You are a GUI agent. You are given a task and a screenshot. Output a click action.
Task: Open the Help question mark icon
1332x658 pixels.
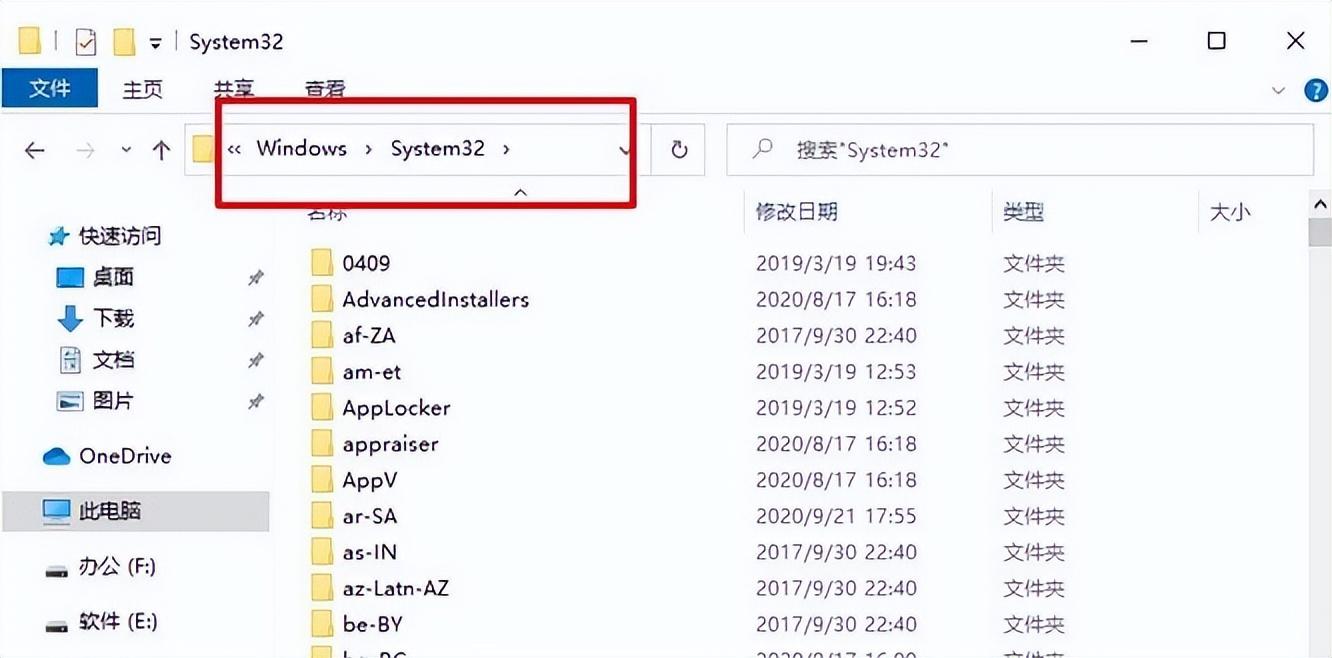coord(1317,90)
